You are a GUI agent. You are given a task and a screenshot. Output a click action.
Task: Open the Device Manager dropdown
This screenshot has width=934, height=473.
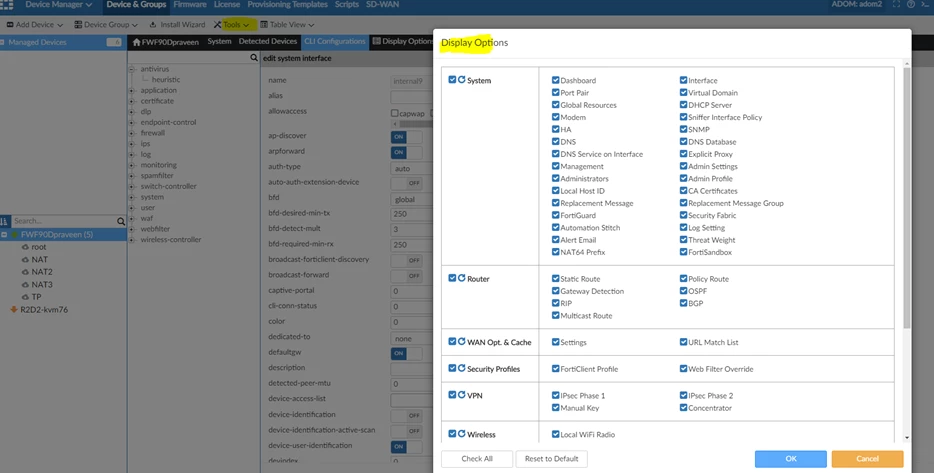click(x=58, y=4)
